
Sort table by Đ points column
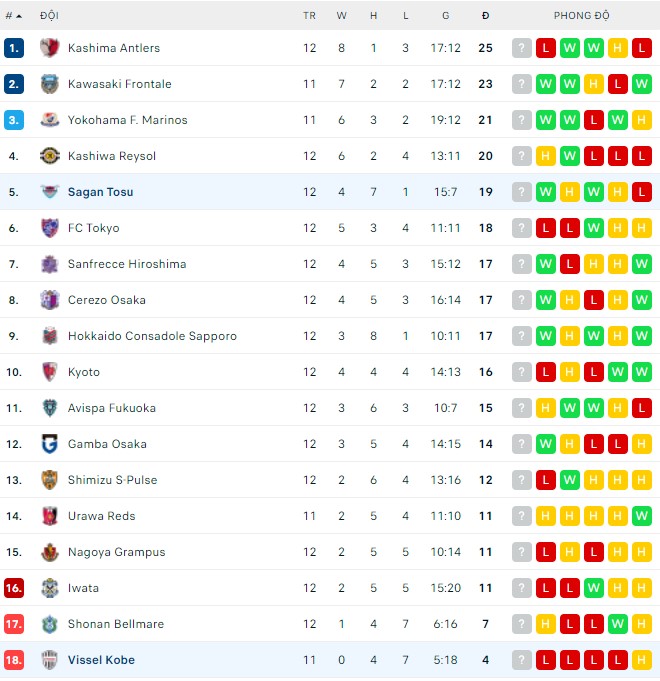pos(485,16)
